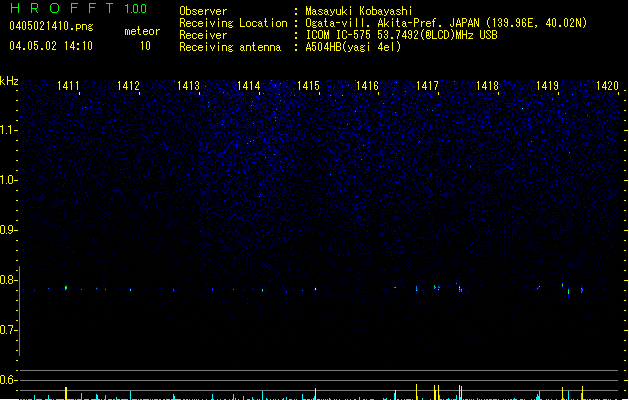Screen dimensions: 629x400
Task: Click the 'Receiver' field label
Action: tap(203, 35)
